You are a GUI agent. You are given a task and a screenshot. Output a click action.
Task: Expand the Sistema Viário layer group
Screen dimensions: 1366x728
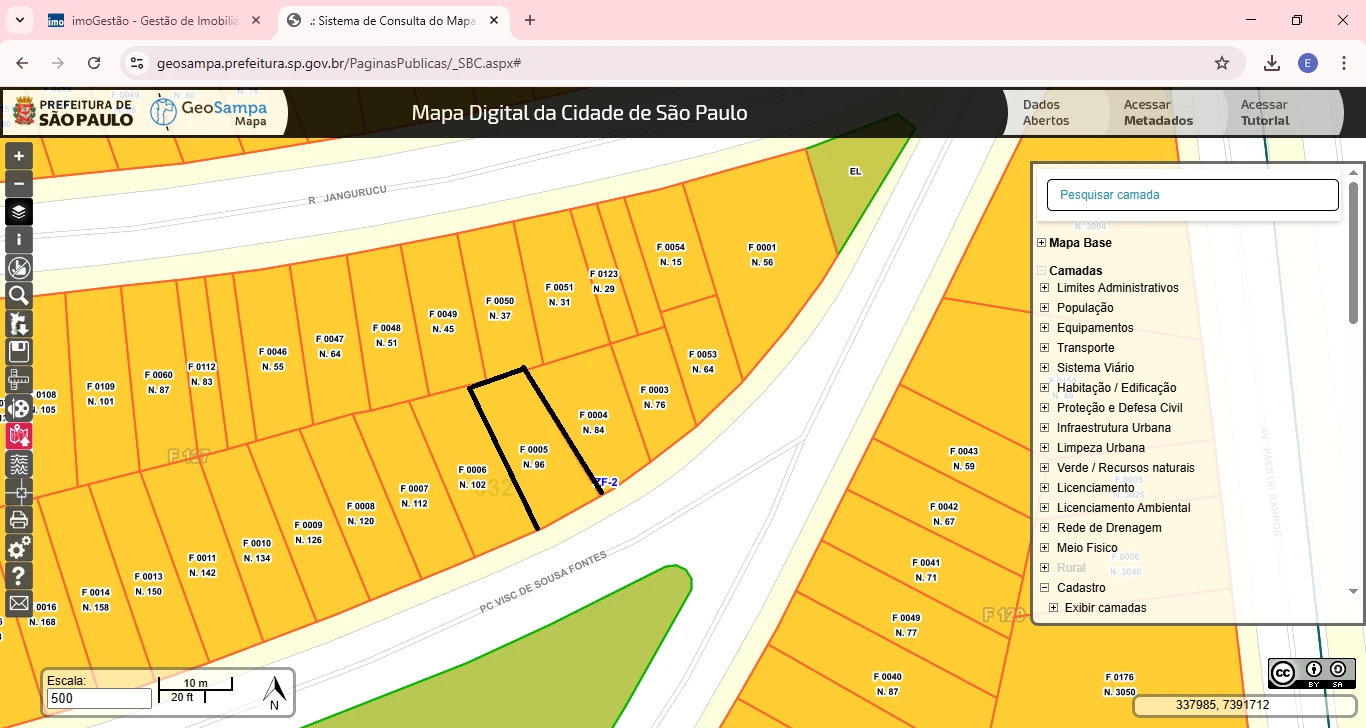click(1045, 368)
